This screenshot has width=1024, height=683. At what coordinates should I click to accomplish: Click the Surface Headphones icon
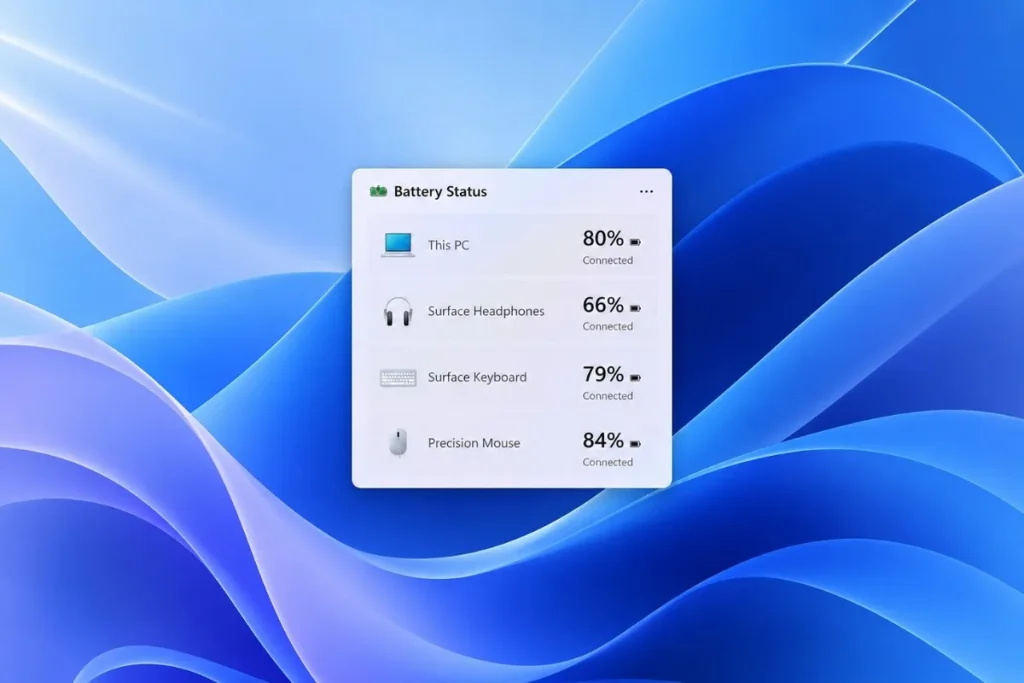[x=398, y=311]
